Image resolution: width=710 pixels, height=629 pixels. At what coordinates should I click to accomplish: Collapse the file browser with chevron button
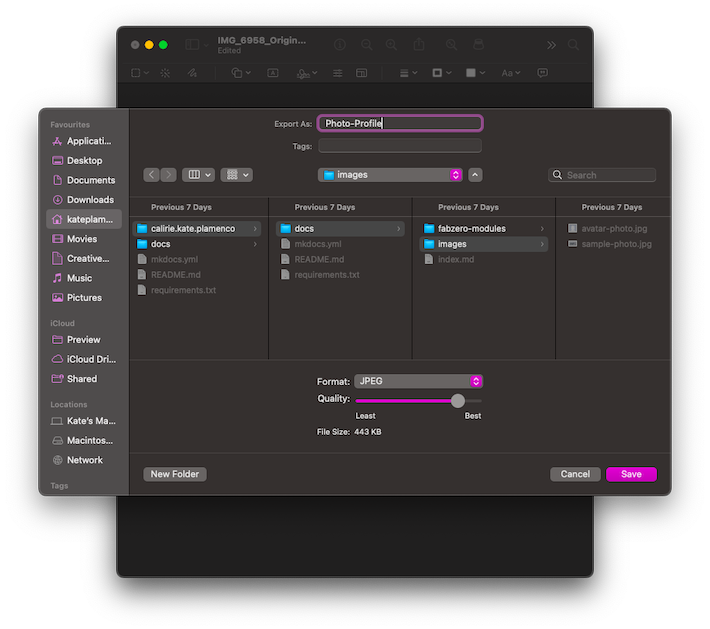(475, 175)
